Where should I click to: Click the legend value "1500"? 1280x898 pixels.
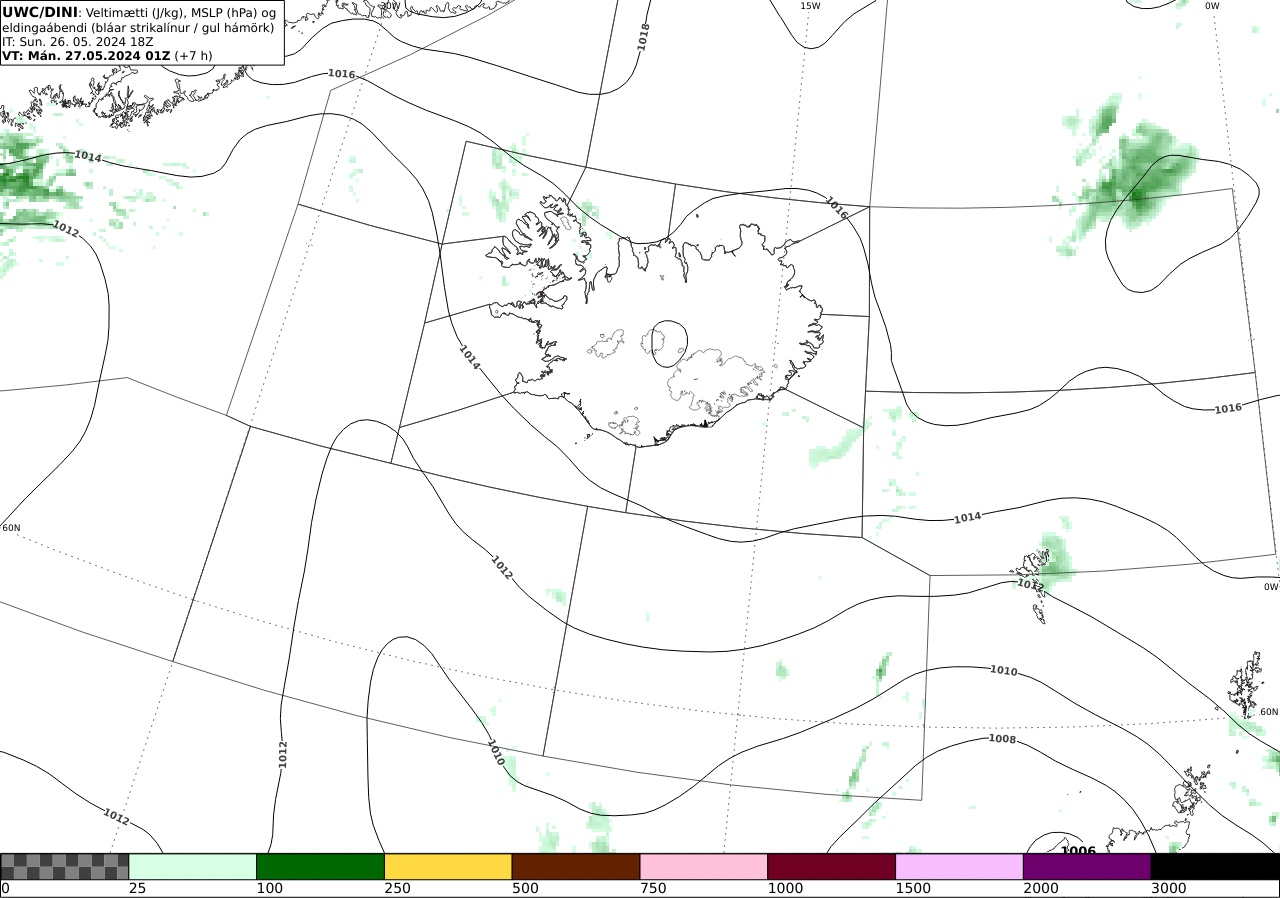pos(913,888)
